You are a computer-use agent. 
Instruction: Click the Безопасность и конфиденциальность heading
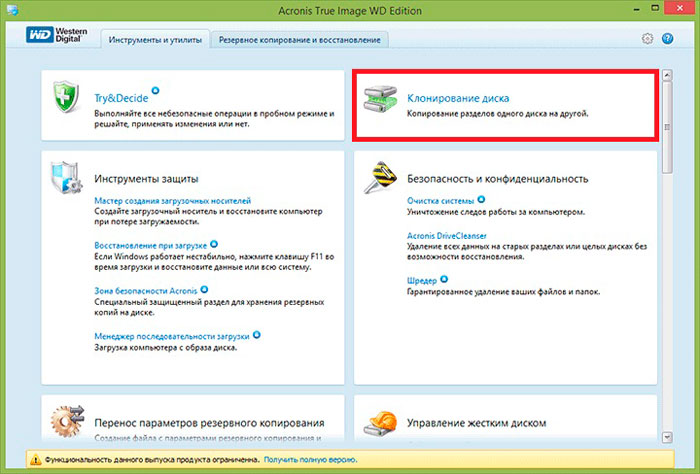497,179
